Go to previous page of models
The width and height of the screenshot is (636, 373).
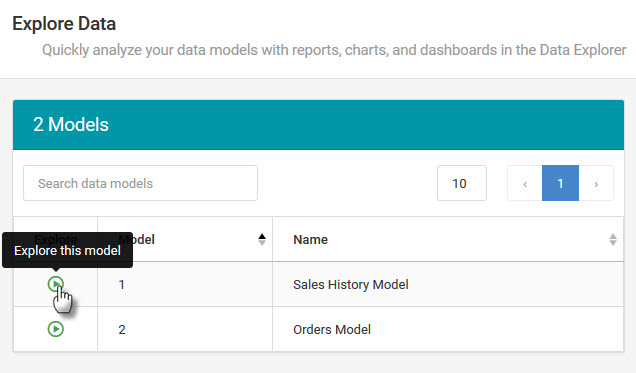tap(524, 183)
